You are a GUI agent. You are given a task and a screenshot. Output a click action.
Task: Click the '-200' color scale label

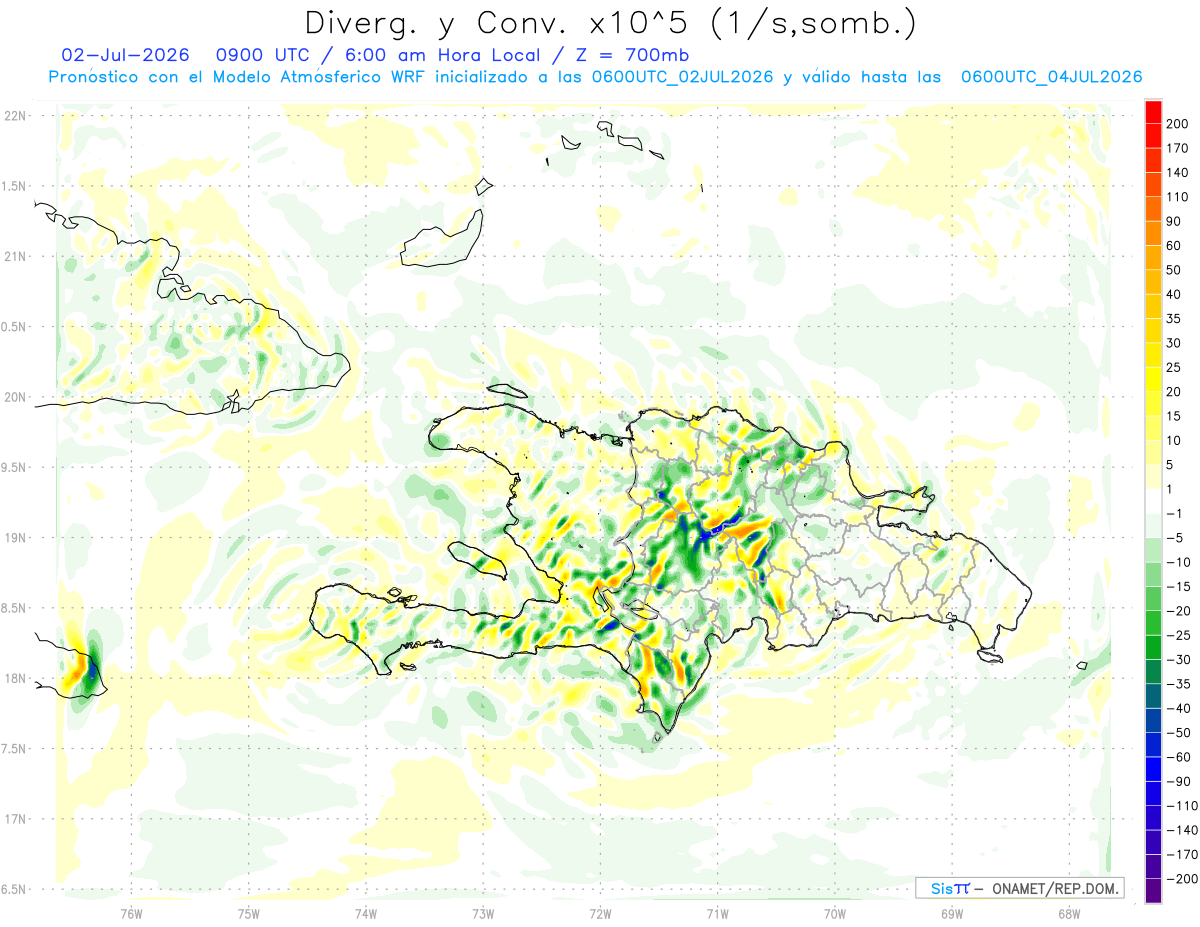(x=1182, y=878)
